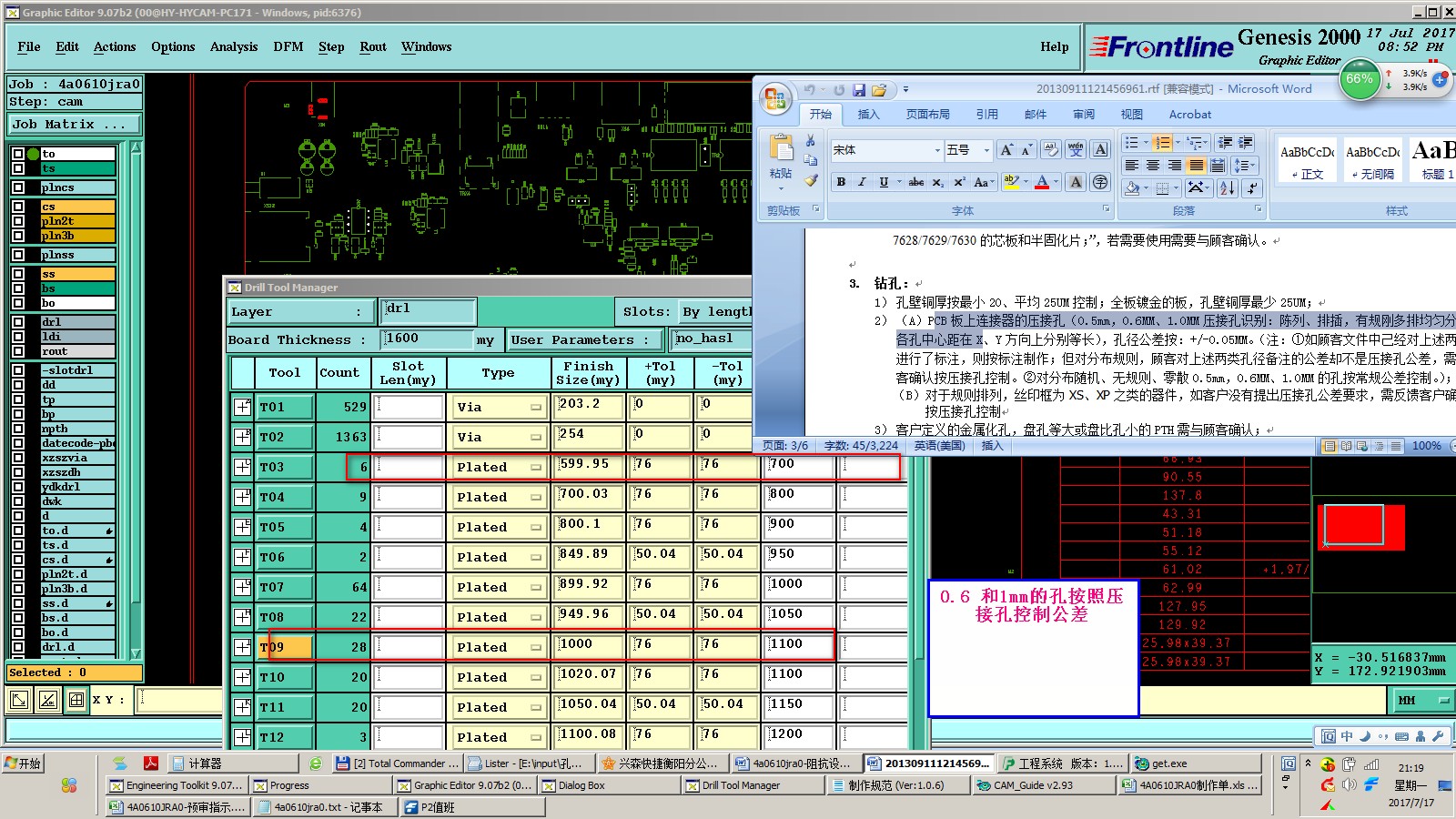The width and height of the screenshot is (1456, 819).
Task: Click the Grow Font icon in Word
Action: [1006, 150]
